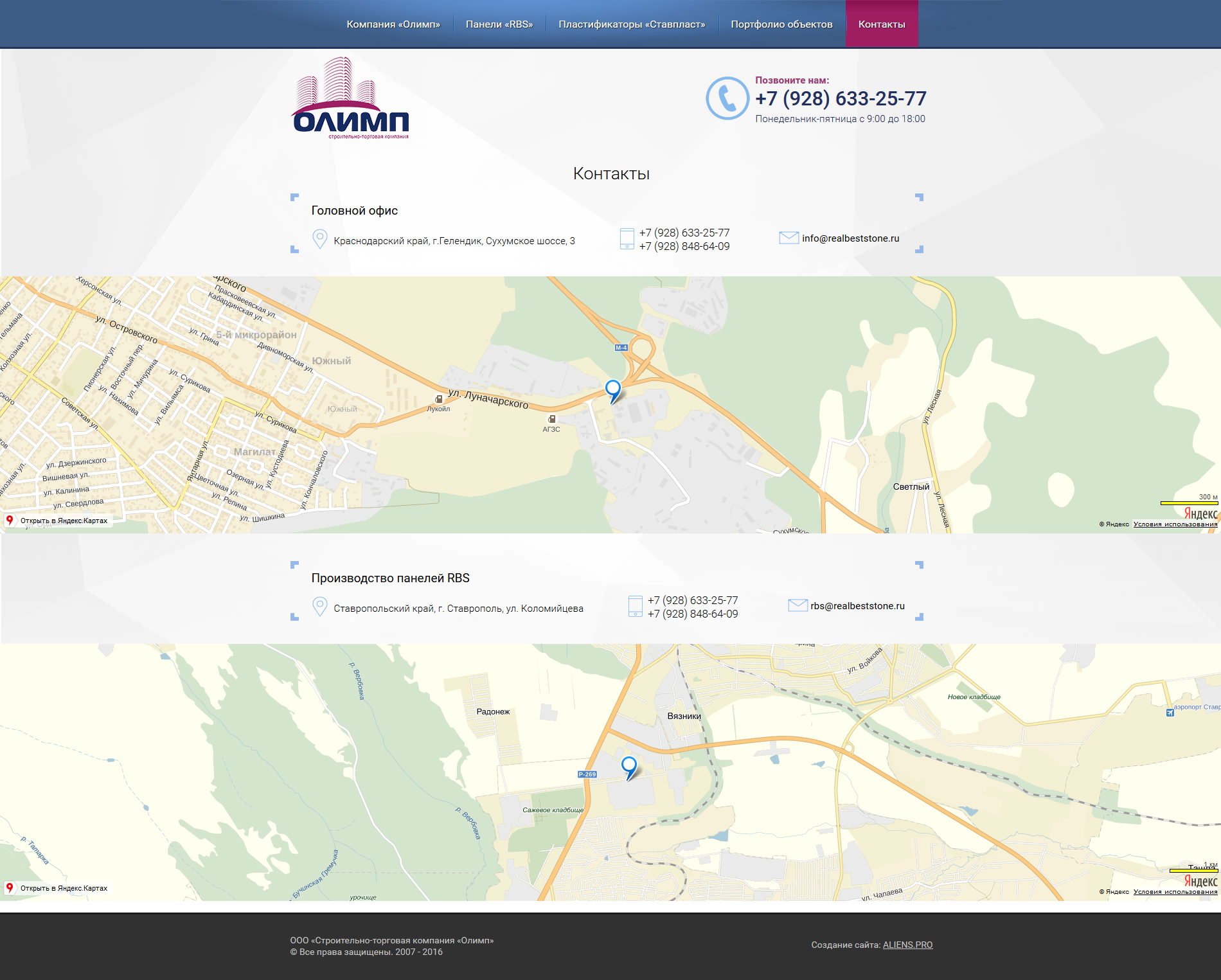Screen dimensions: 1221x980
Task: Click the blue map marker on Ставрополь map
Action: pyautogui.click(x=629, y=767)
